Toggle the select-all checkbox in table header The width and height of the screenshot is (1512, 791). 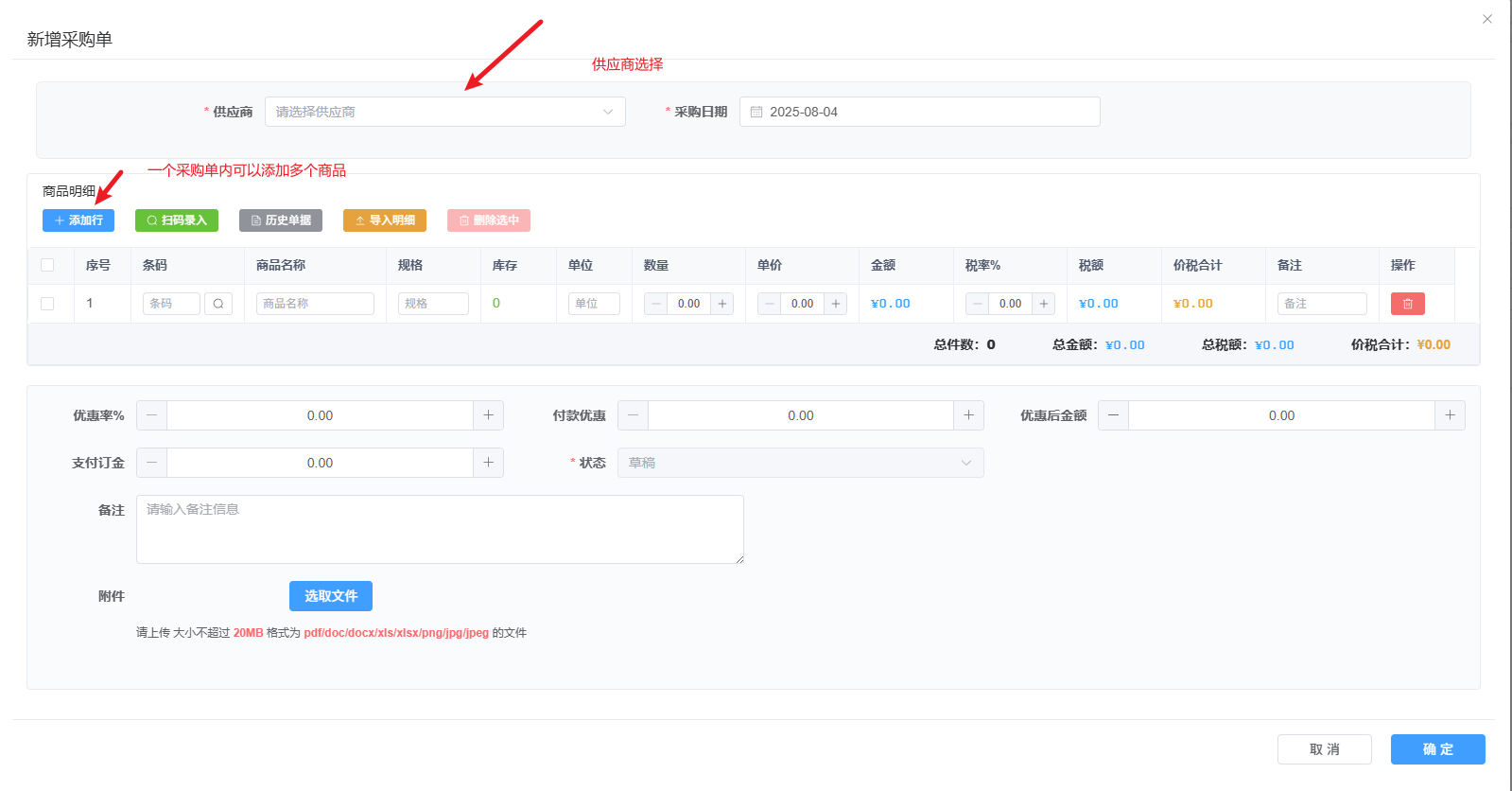pyautogui.click(x=47, y=266)
